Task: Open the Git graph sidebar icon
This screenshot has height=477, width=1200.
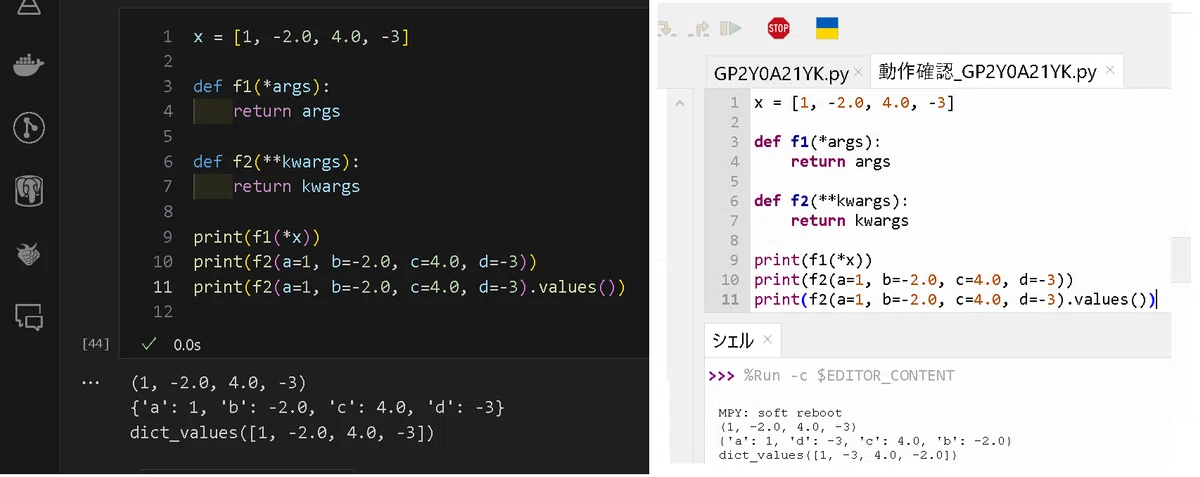Action: pos(28,128)
